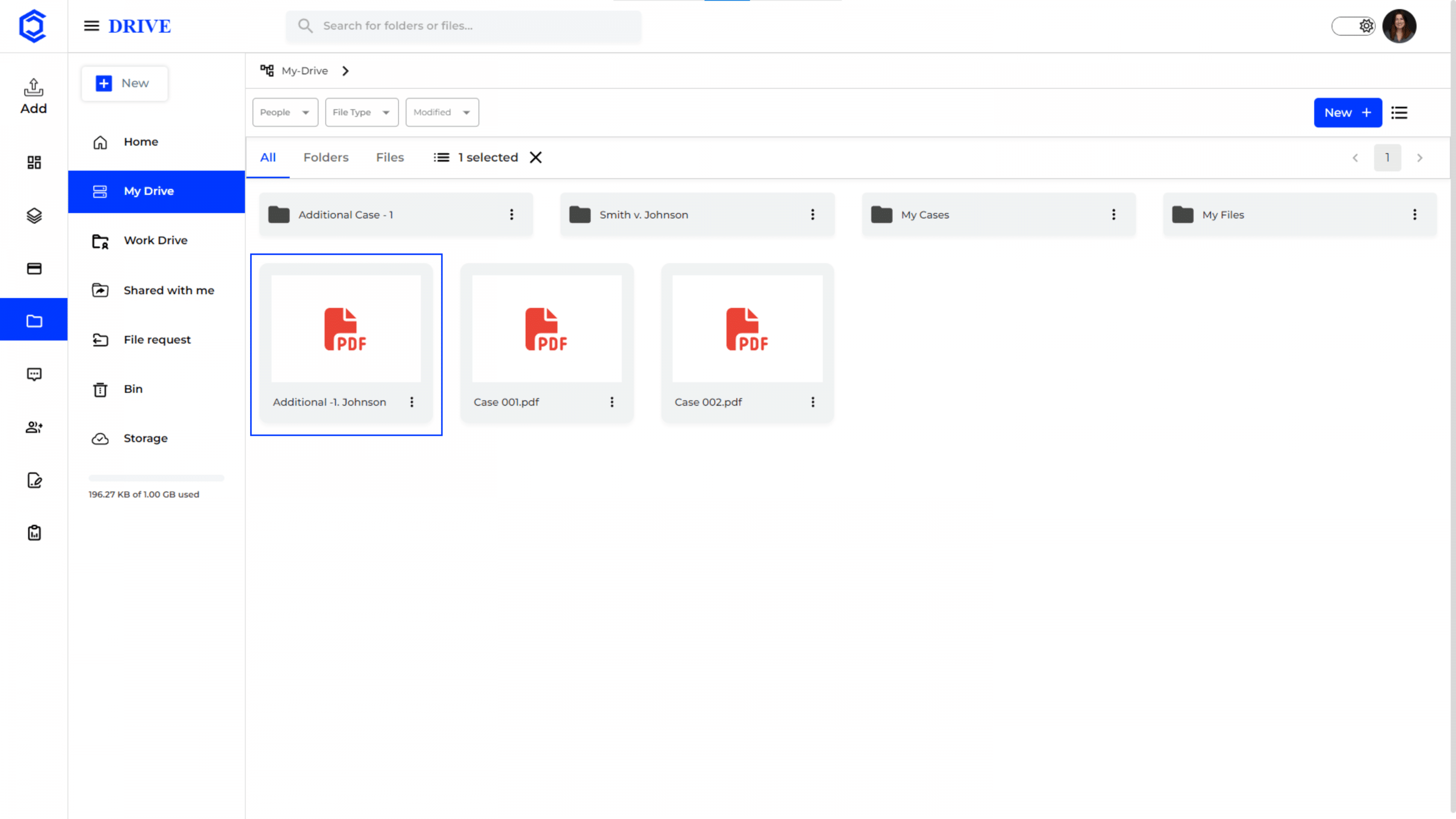Viewport: 1456px width, 819px height.
Task: Open the user profile avatar
Action: click(1399, 26)
